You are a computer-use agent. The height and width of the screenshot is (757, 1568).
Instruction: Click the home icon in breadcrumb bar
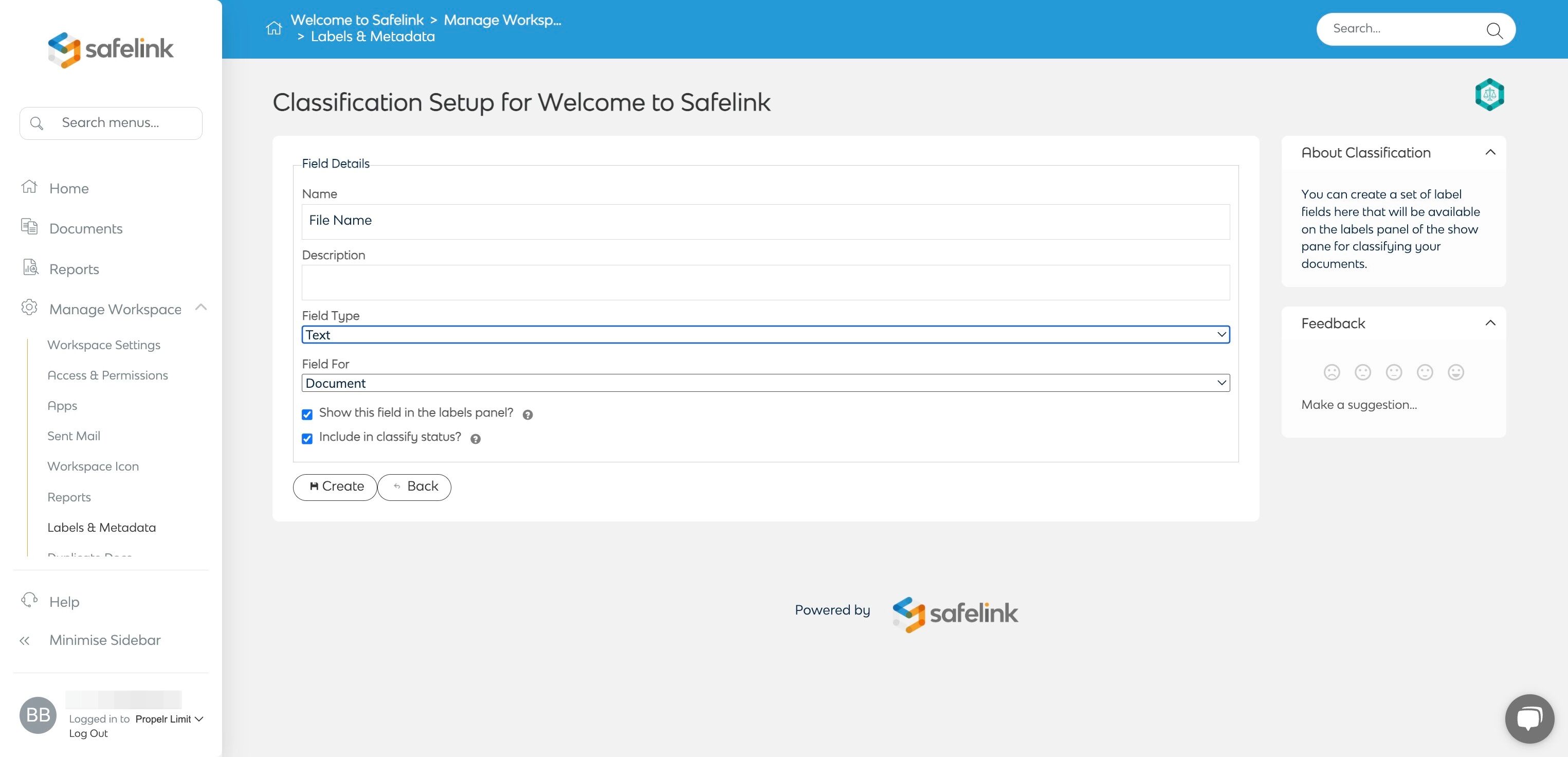(274, 28)
